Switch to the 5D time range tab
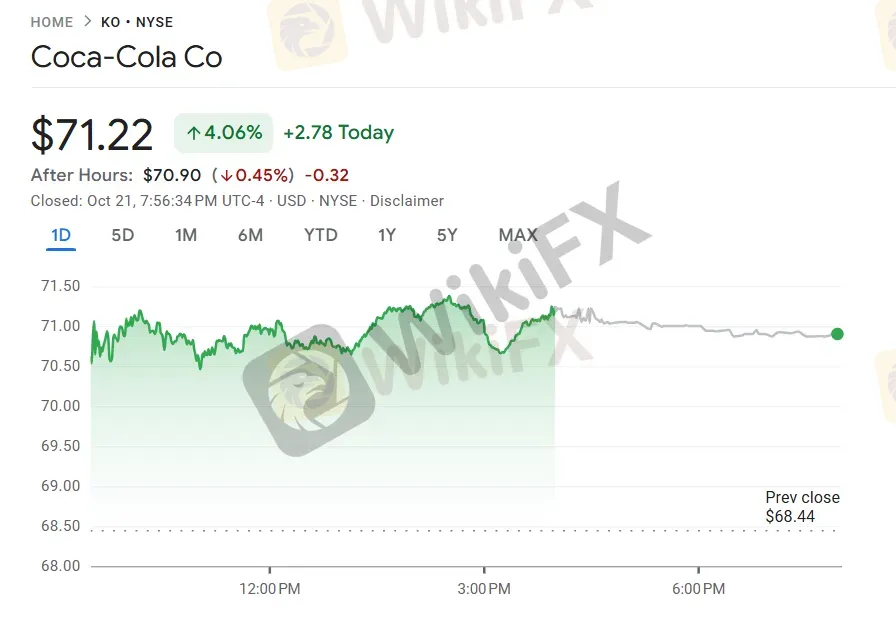This screenshot has width=896, height=622. coord(122,236)
